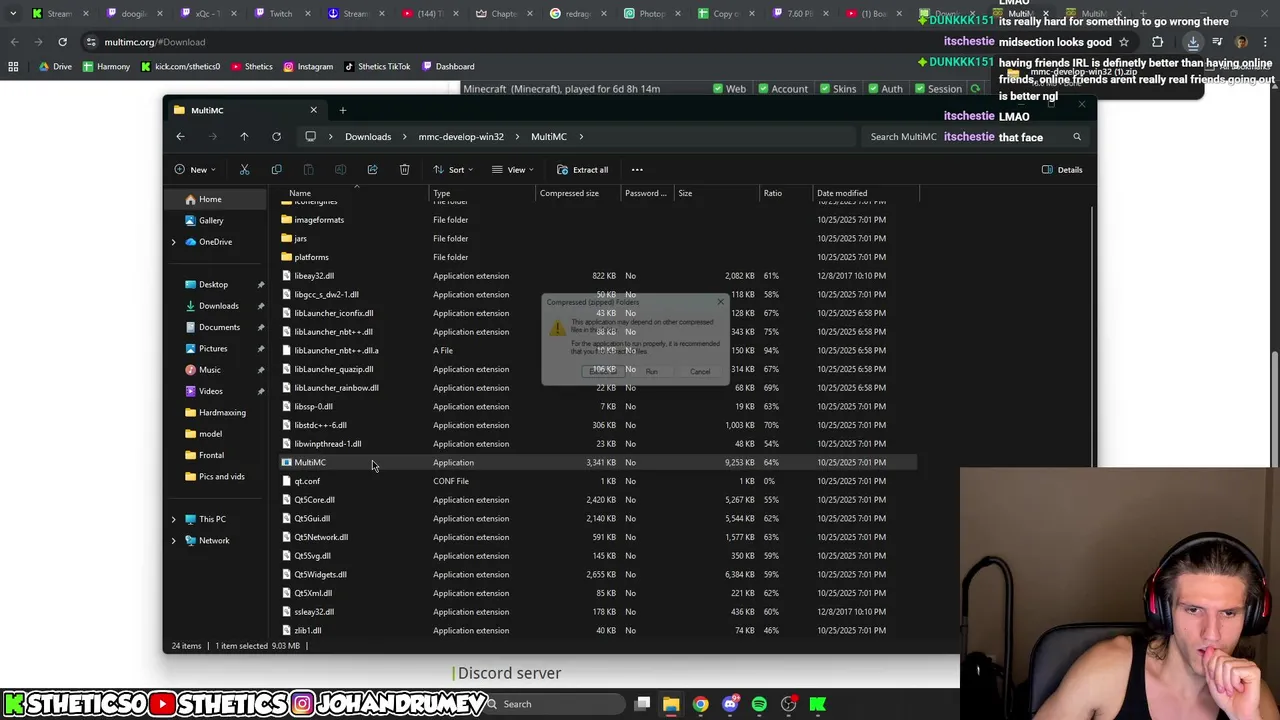Screen dimensions: 1280x720
Task: Open Desktop in quick access
Action: 213,284
